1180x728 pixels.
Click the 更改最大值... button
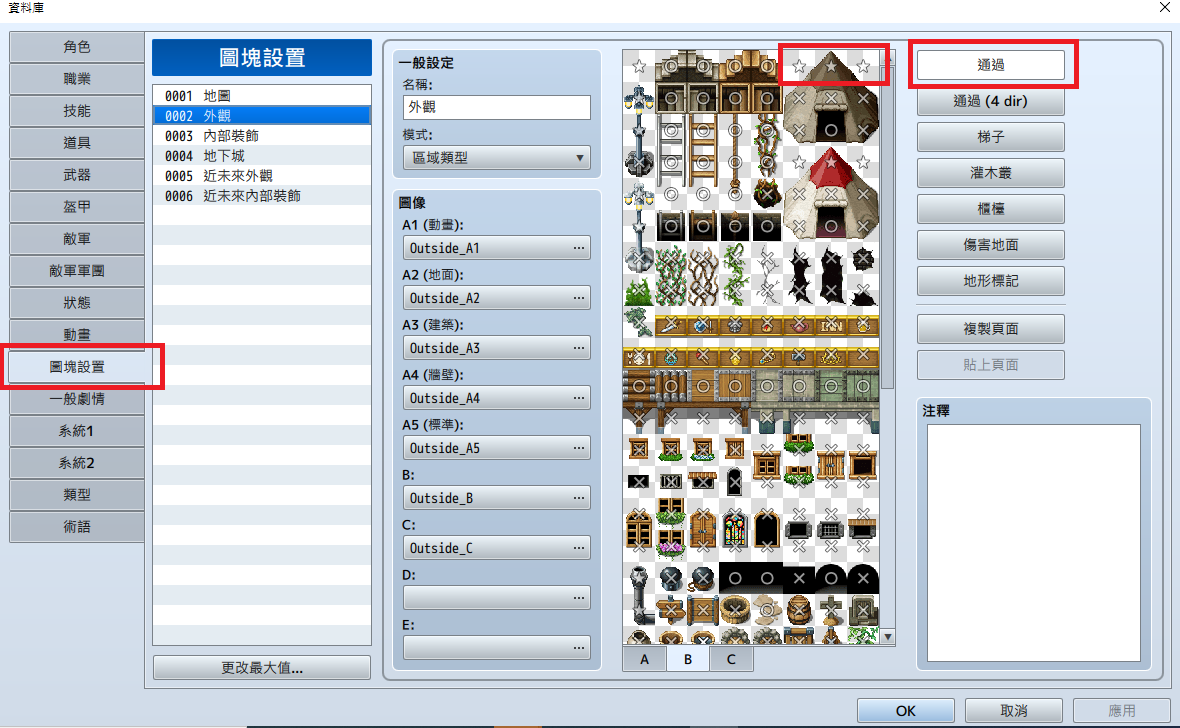point(262,668)
